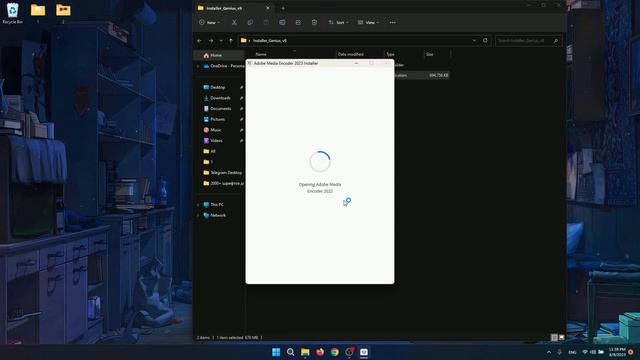The width and height of the screenshot is (640, 360).
Task: Select Network in navigation pane
Action: [x=218, y=215]
